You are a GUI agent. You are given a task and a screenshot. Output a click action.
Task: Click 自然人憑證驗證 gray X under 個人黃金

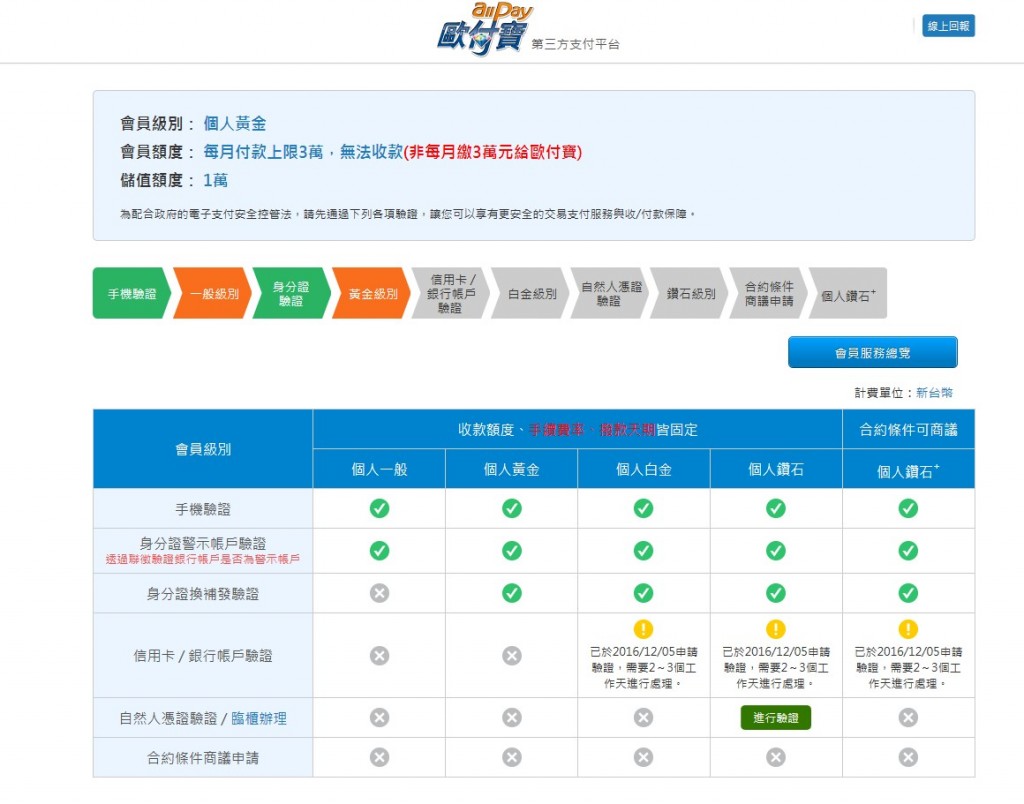(x=512, y=718)
